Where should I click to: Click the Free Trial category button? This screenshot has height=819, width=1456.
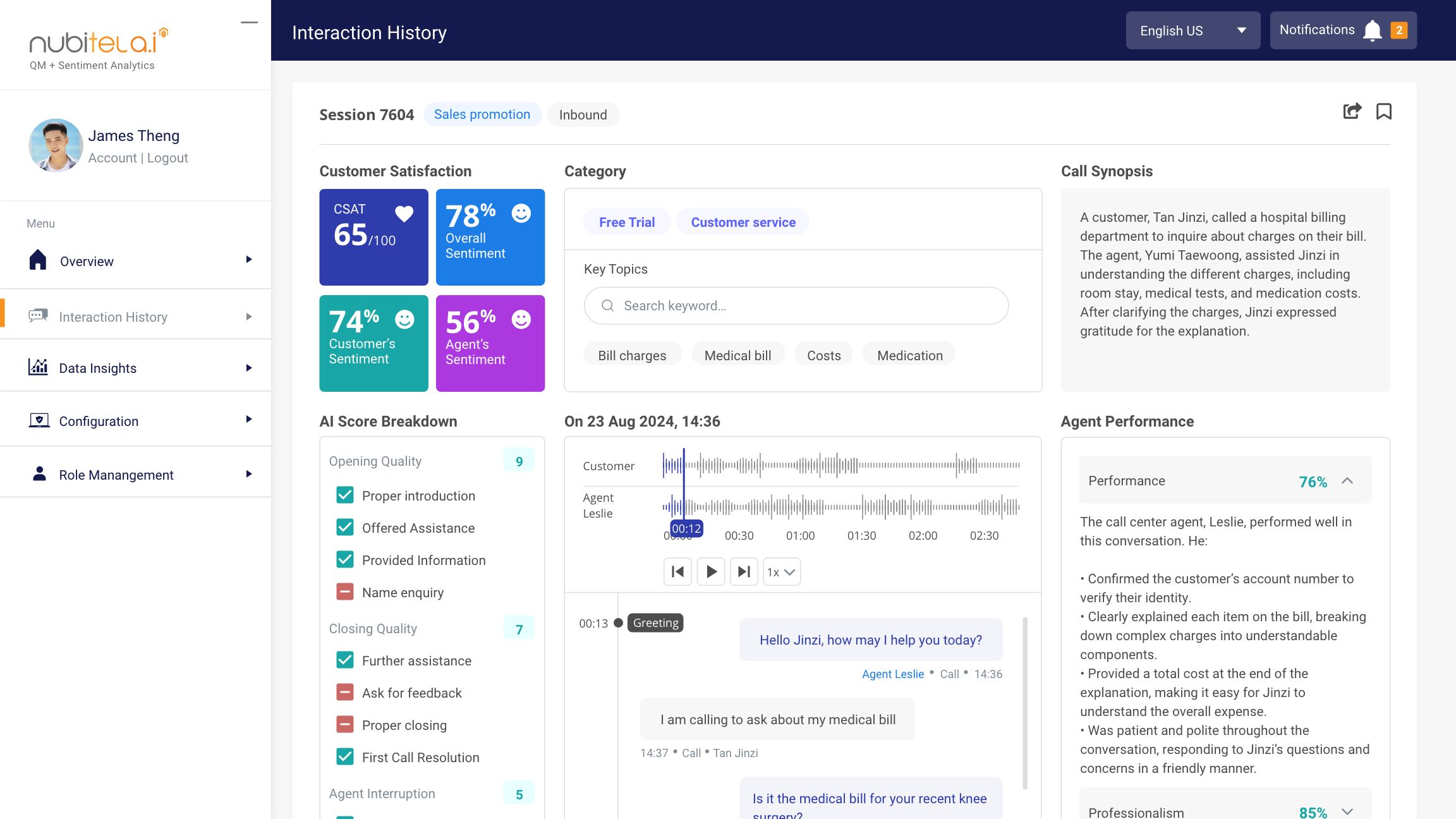tap(627, 222)
